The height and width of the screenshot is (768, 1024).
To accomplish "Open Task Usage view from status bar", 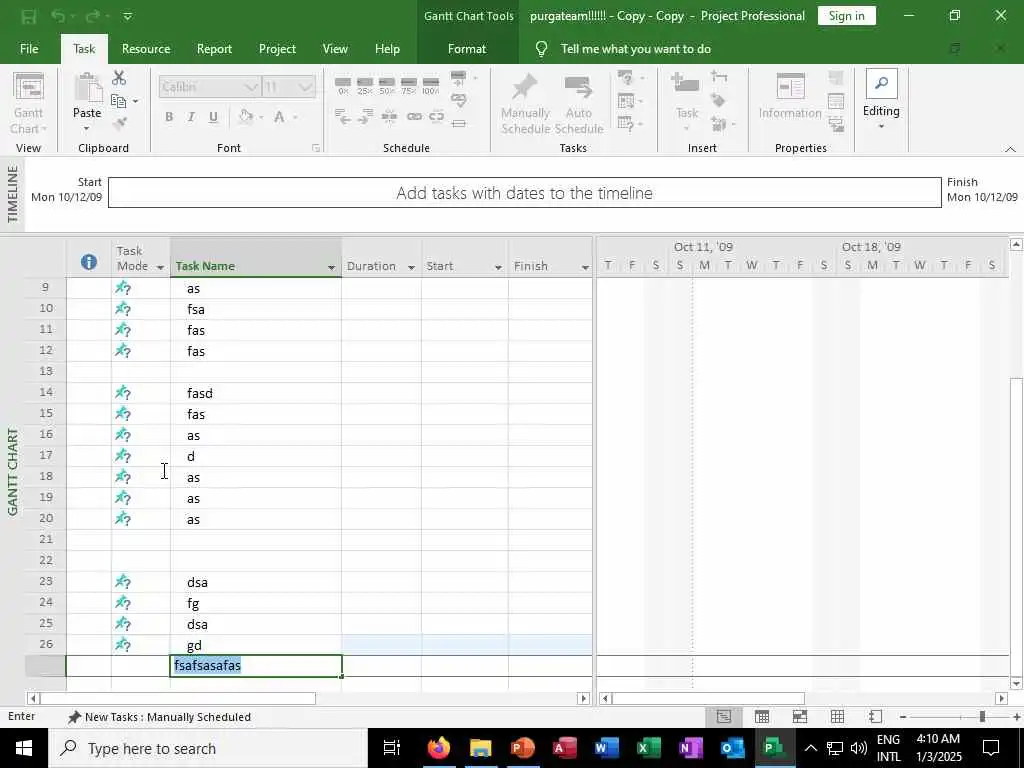I will click(761, 716).
